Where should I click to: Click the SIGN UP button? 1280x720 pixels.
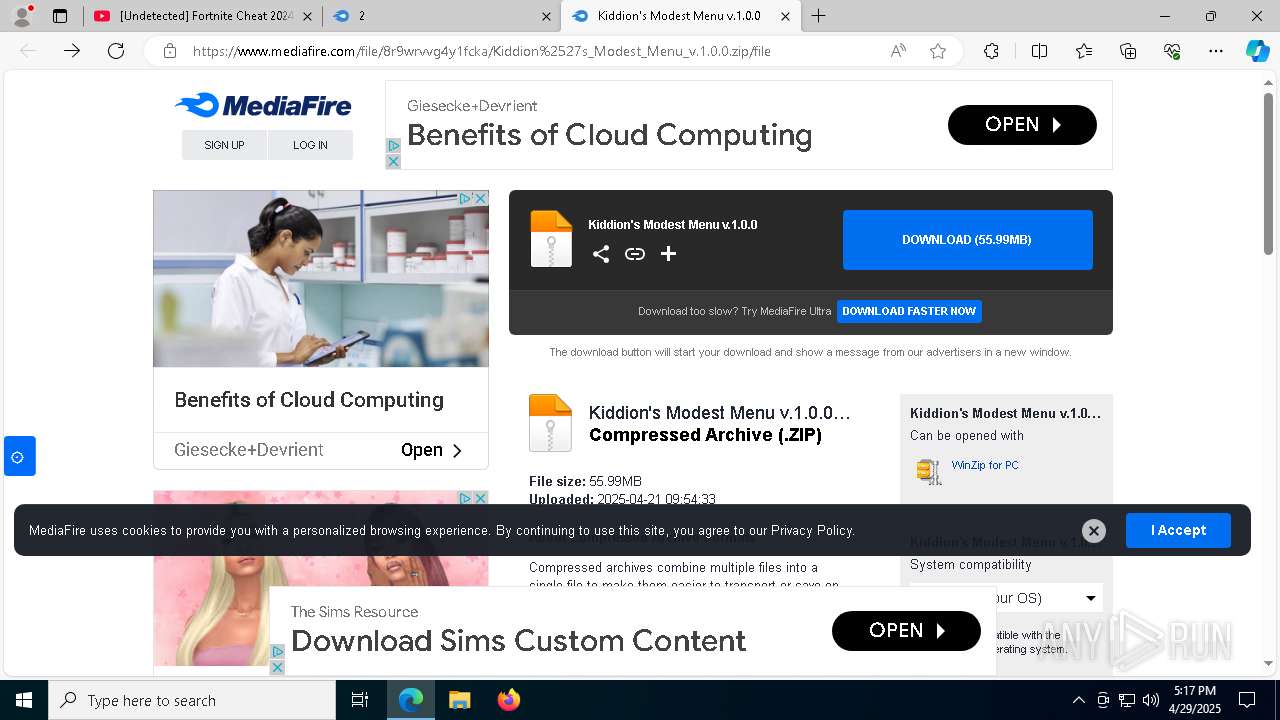pyautogui.click(x=224, y=145)
